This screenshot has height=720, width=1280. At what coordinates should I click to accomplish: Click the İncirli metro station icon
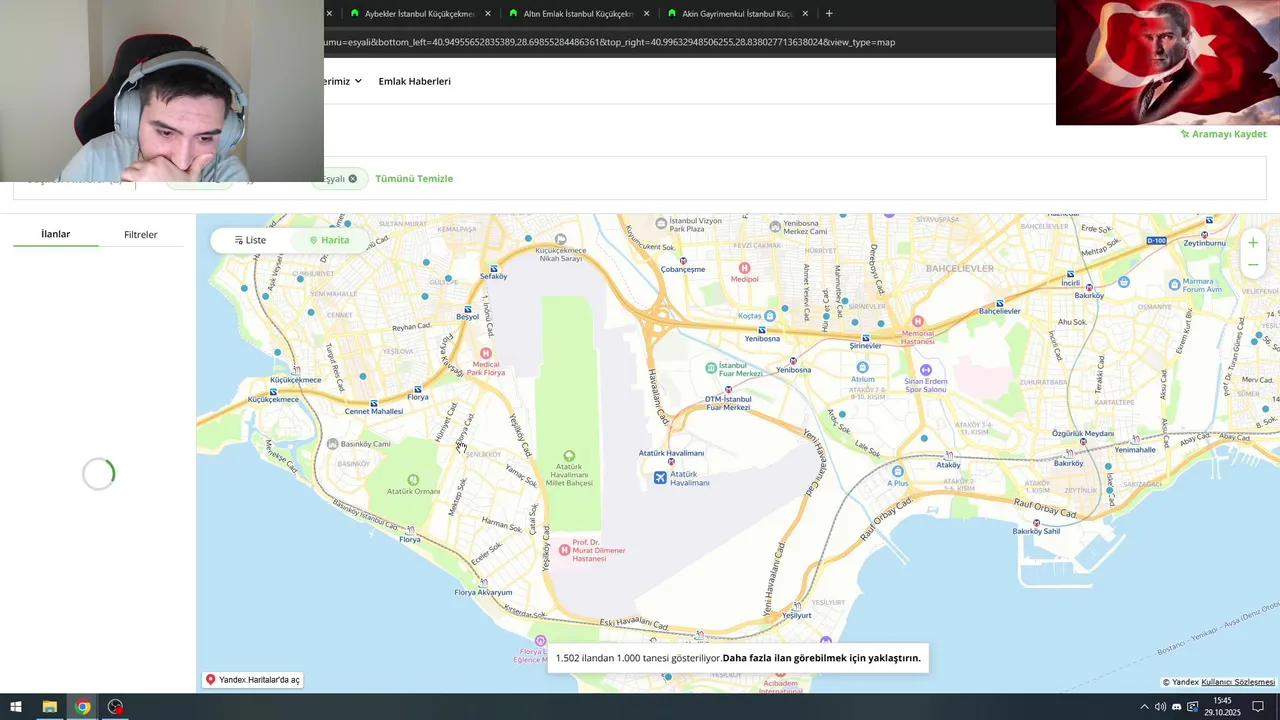pos(1071,274)
